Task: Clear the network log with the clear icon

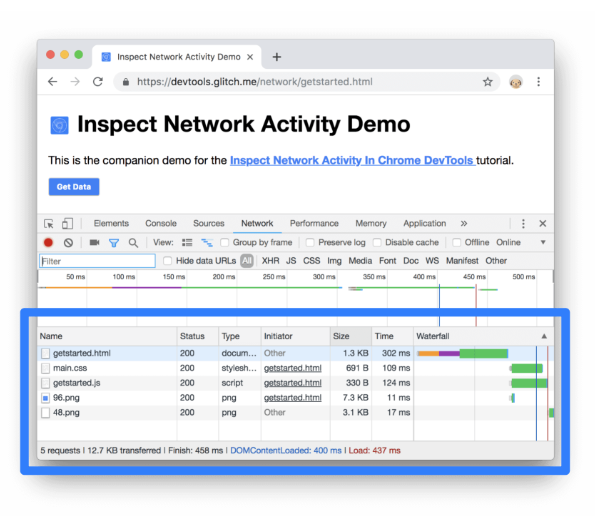Action: (x=68, y=243)
